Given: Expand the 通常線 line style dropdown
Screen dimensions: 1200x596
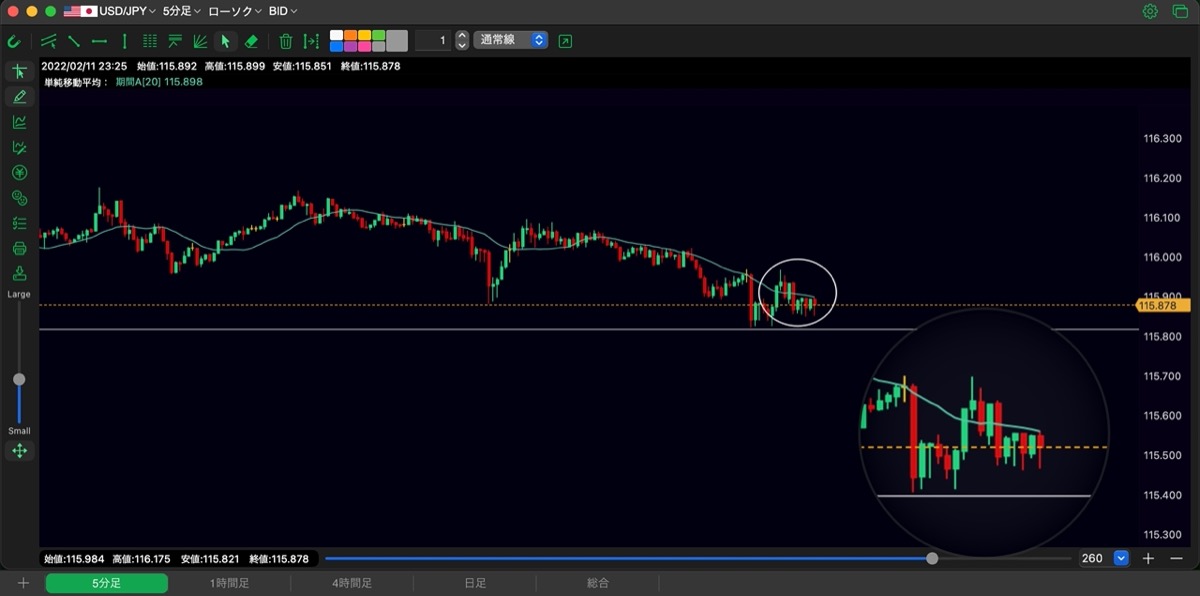Looking at the screenshot, I should 511,40.
